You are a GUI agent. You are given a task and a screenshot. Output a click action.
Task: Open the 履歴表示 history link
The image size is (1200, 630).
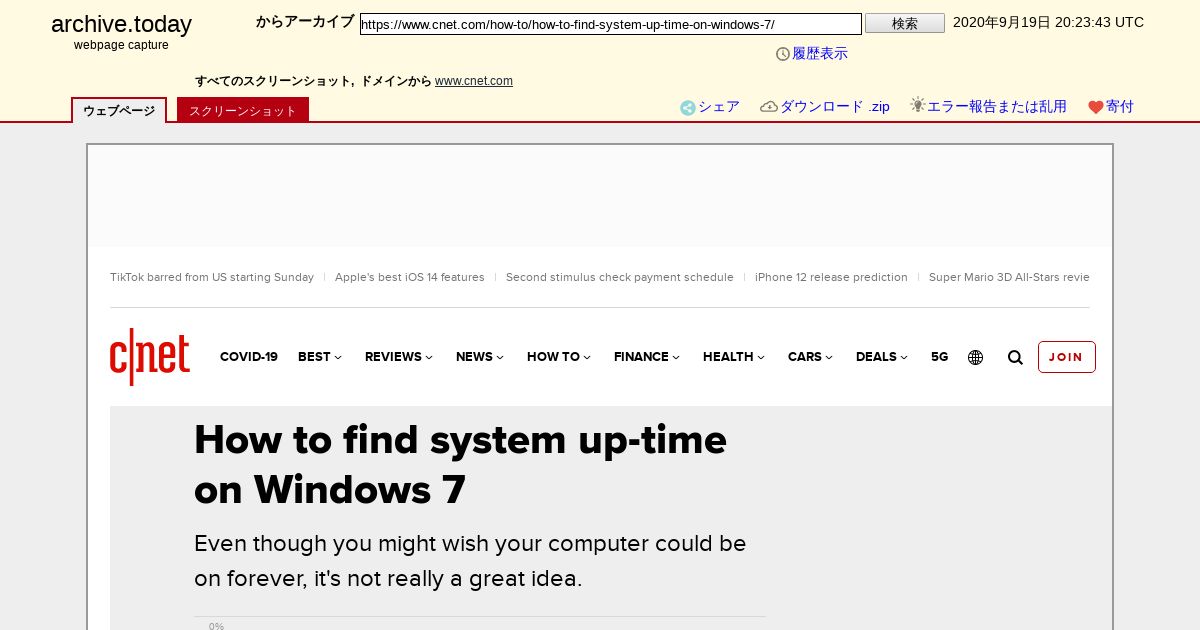820,54
